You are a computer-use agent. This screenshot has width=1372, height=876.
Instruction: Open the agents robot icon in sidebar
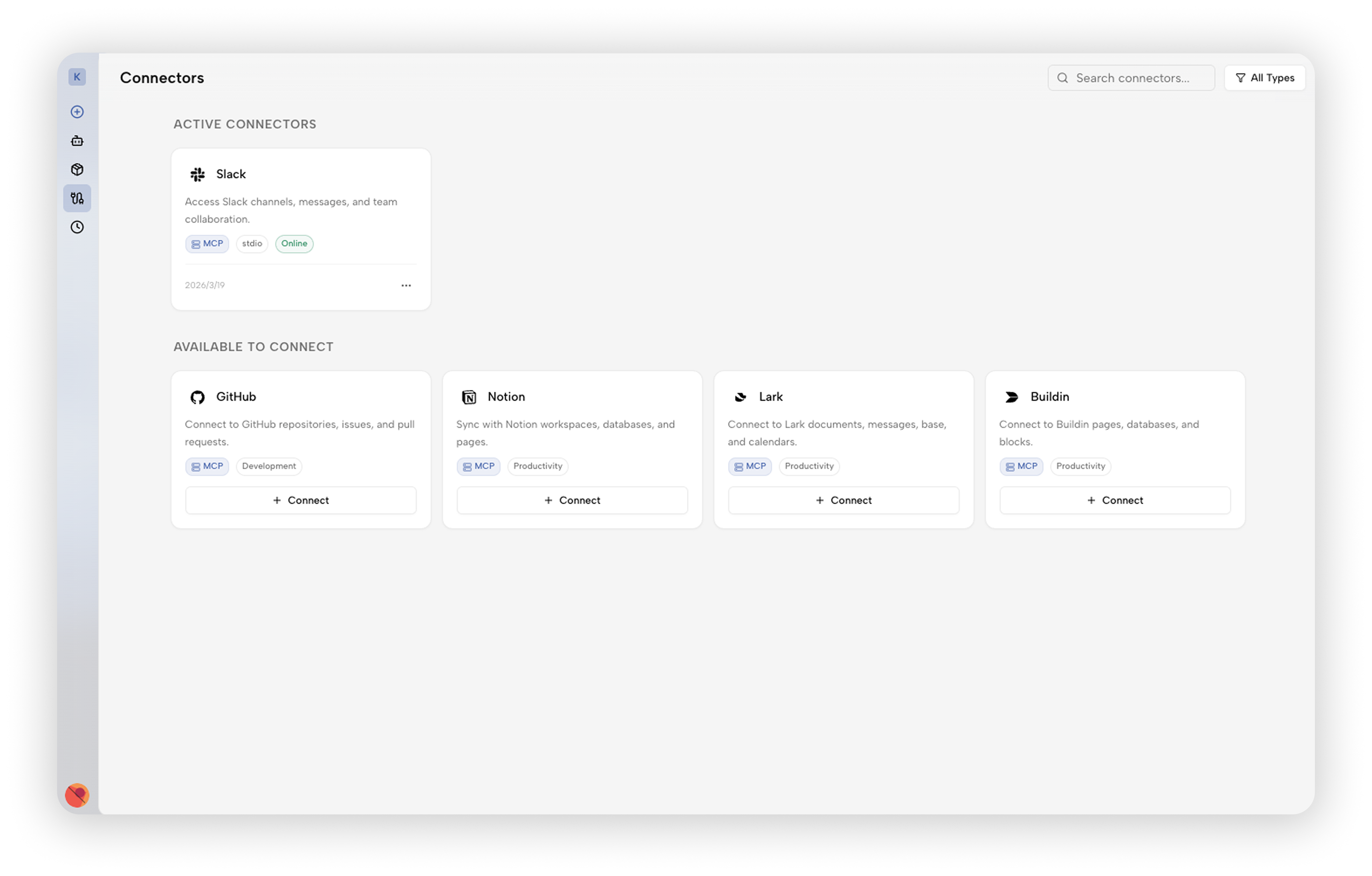(77, 141)
